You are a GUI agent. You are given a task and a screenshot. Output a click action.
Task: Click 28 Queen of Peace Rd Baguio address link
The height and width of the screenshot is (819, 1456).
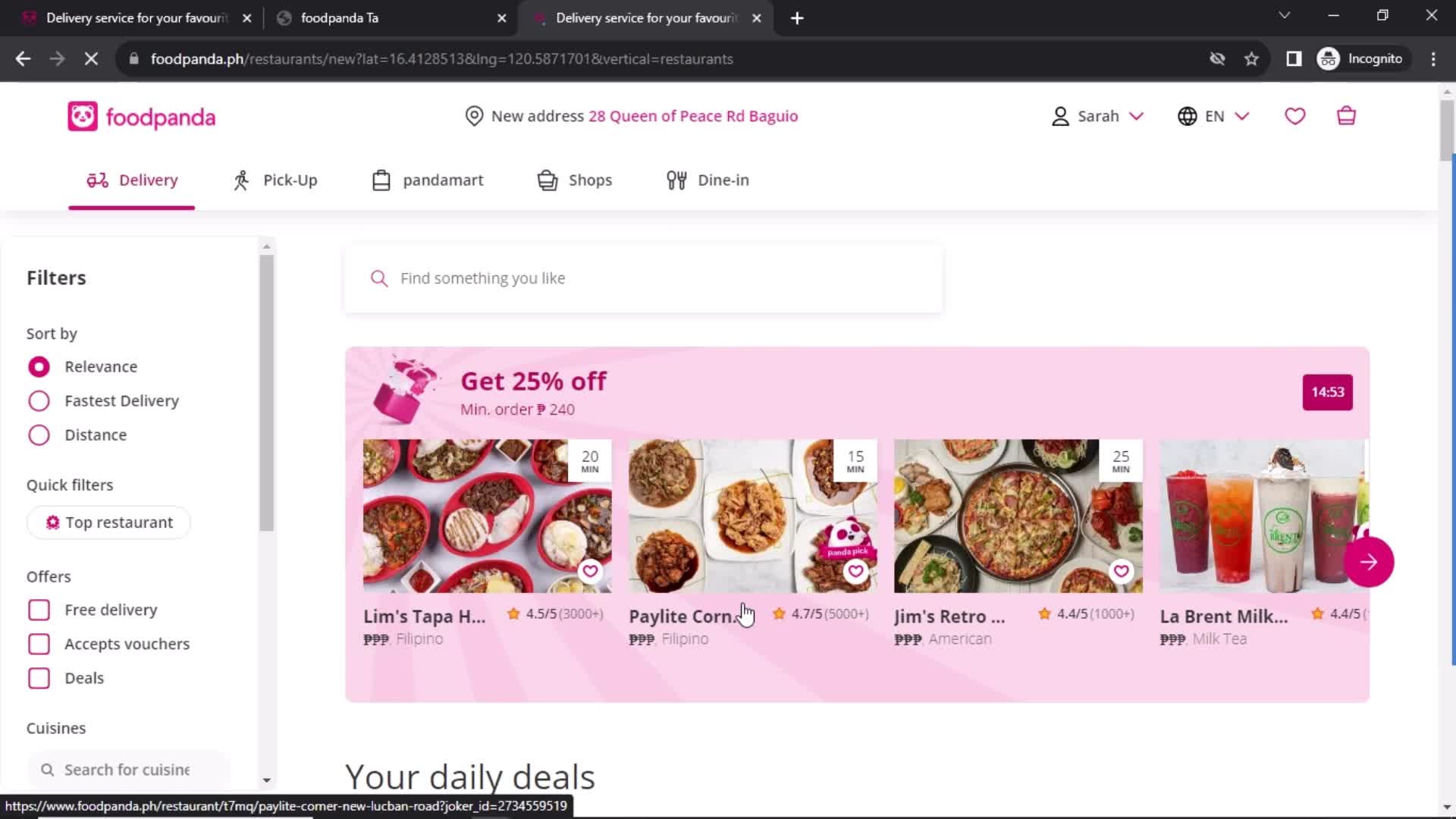693,116
